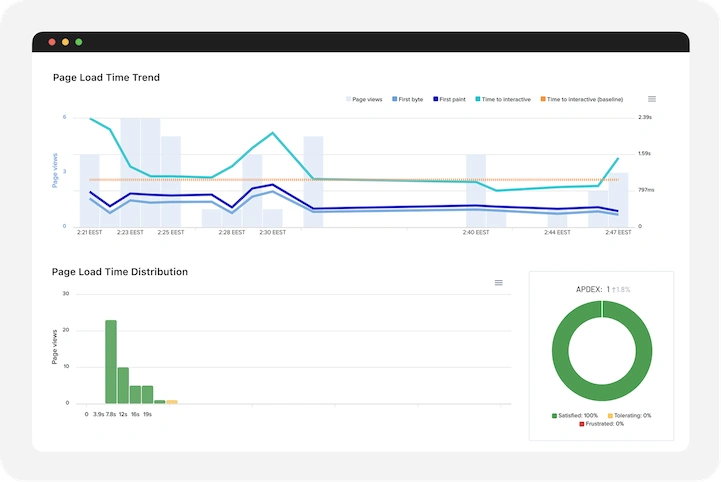Open the Page Load Time Trend chart menu
The image size is (721, 482).
point(652,99)
